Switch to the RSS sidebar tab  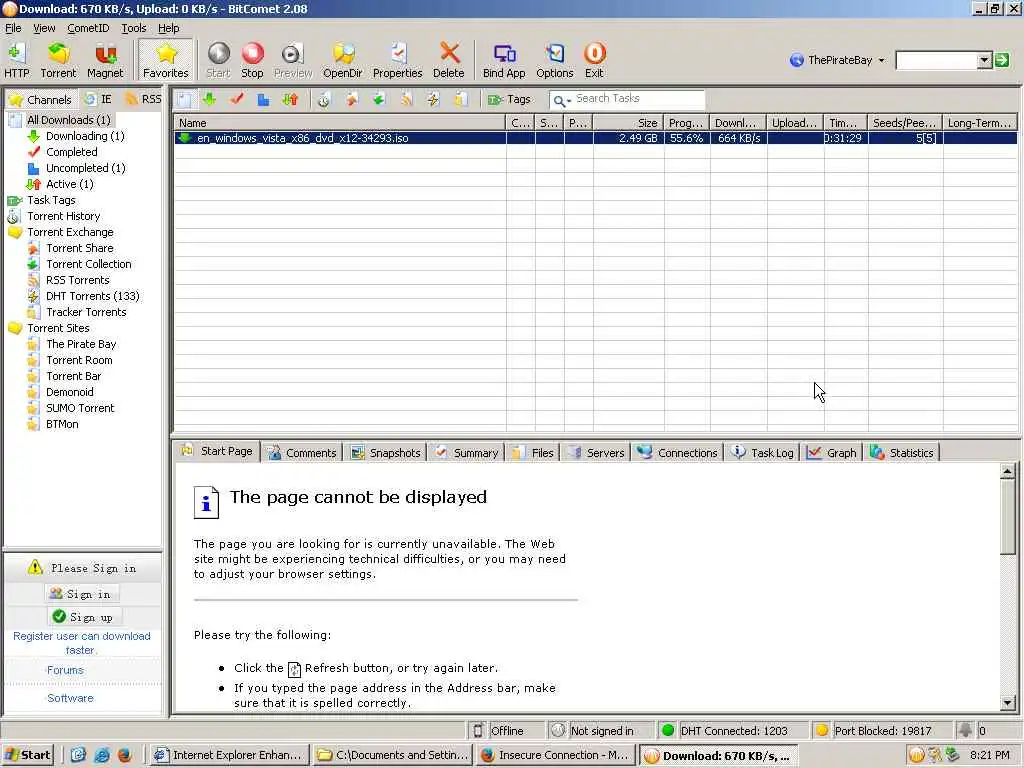(144, 99)
